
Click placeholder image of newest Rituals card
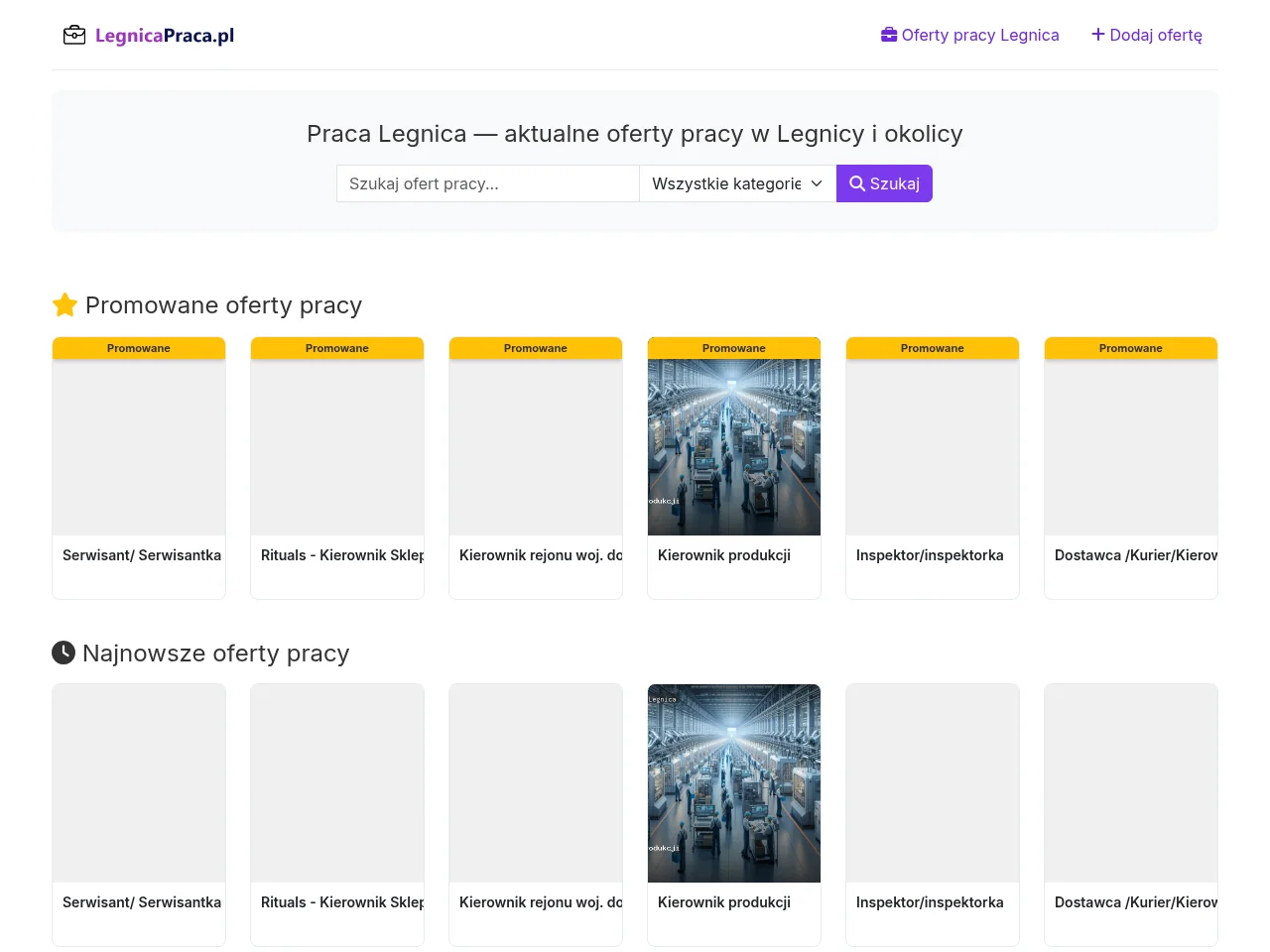(337, 783)
